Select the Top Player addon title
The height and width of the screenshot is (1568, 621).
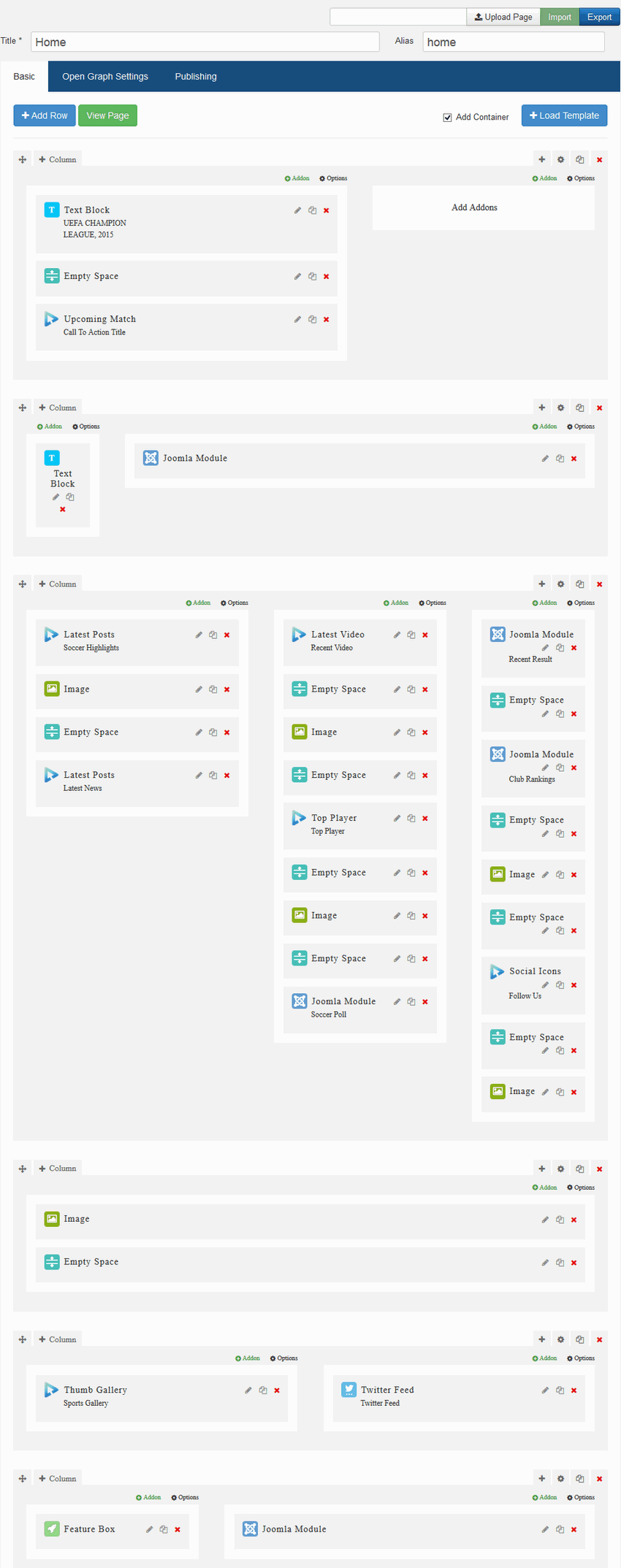point(334,818)
